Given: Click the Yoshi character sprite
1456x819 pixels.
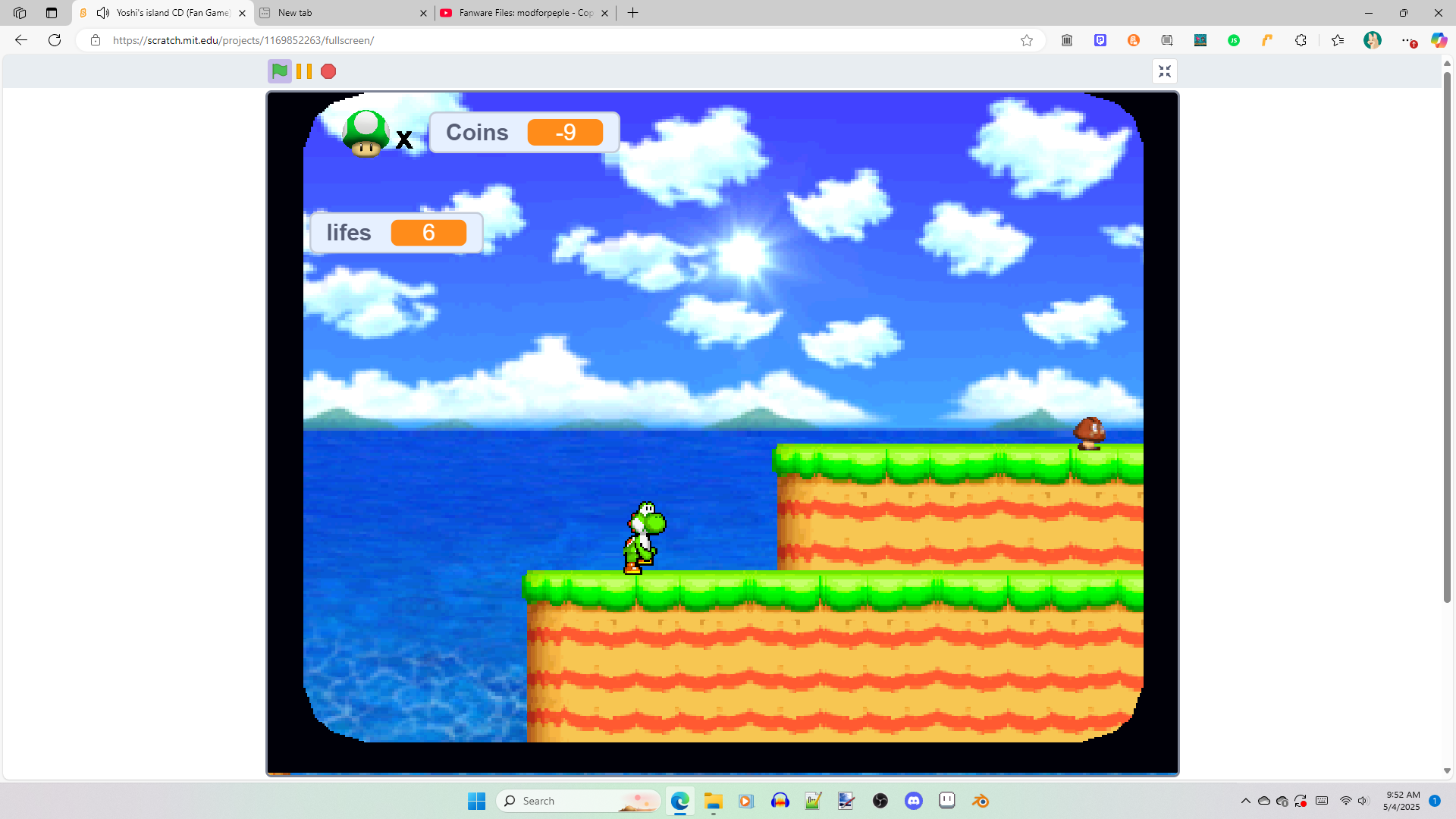Looking at the screenshot, I should pos(644,538).
